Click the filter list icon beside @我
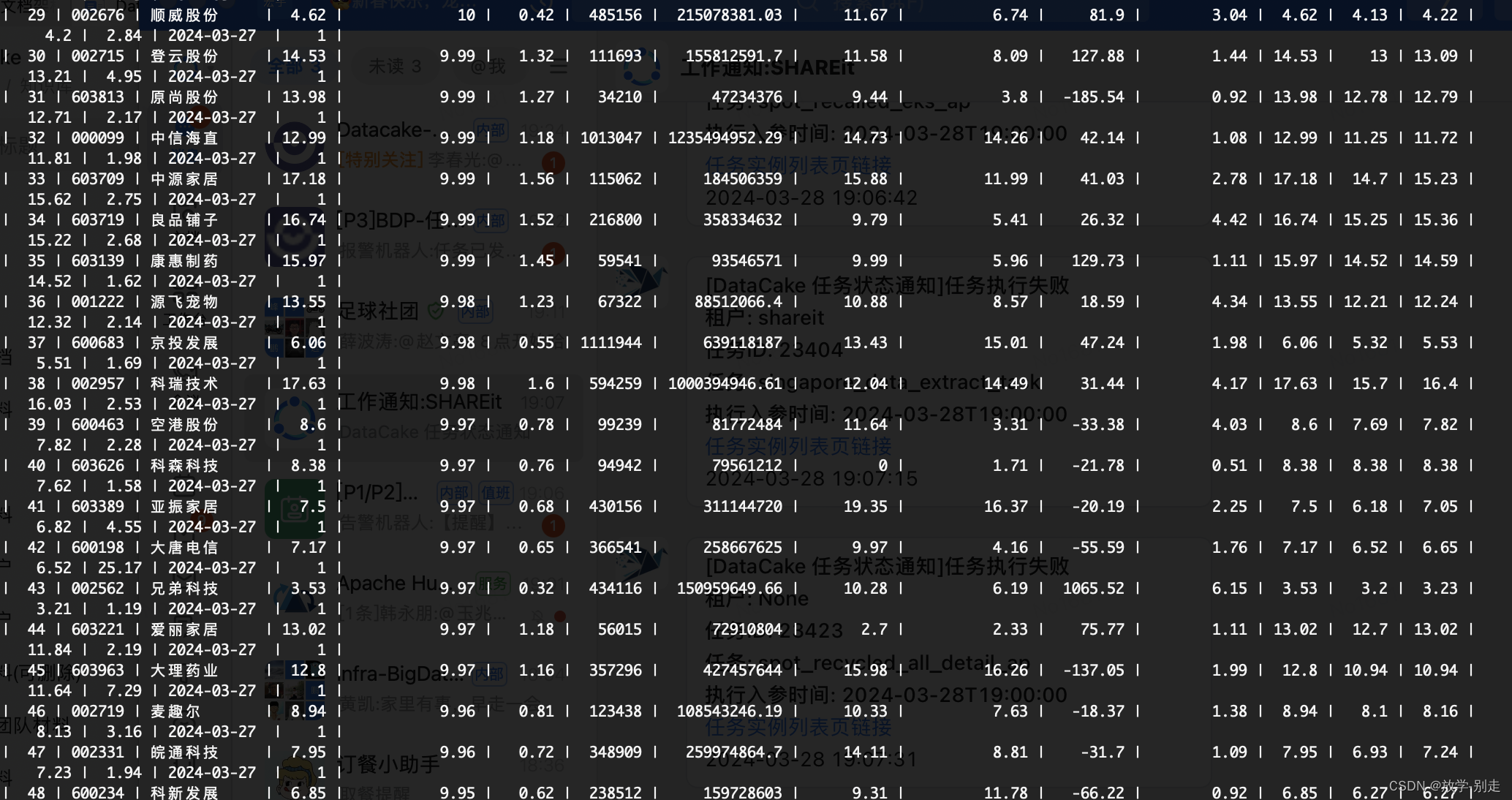The width and height of the screenshot is (1512, 800). tap(559, 67)
